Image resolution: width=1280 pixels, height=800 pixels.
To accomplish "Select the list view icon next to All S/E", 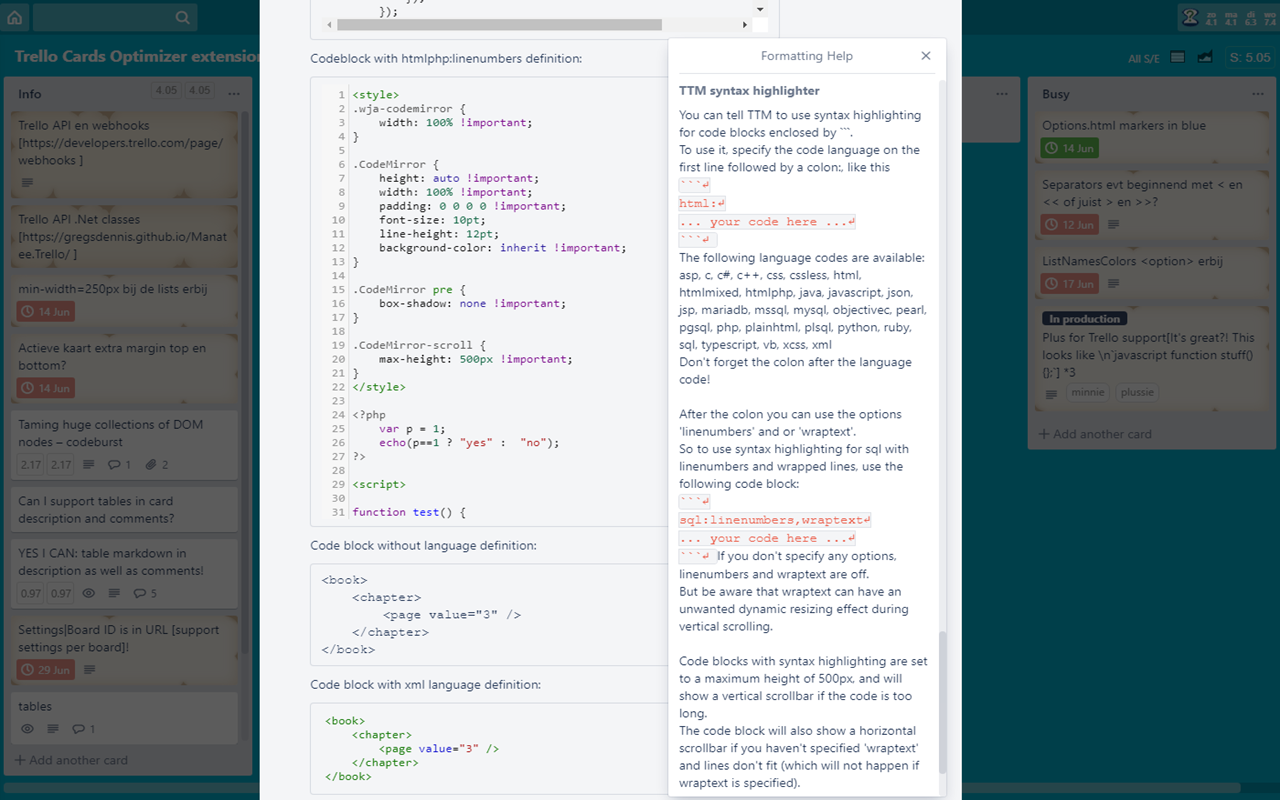I will tap(1177, 58).
